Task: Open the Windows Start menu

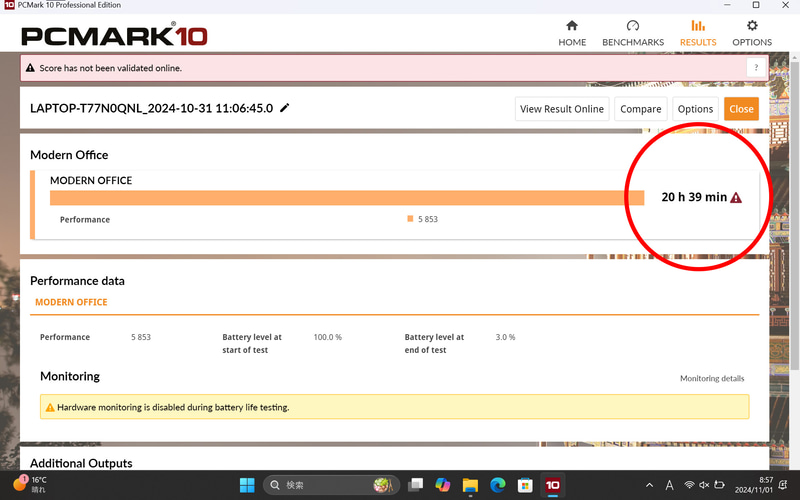Action: 247,485
